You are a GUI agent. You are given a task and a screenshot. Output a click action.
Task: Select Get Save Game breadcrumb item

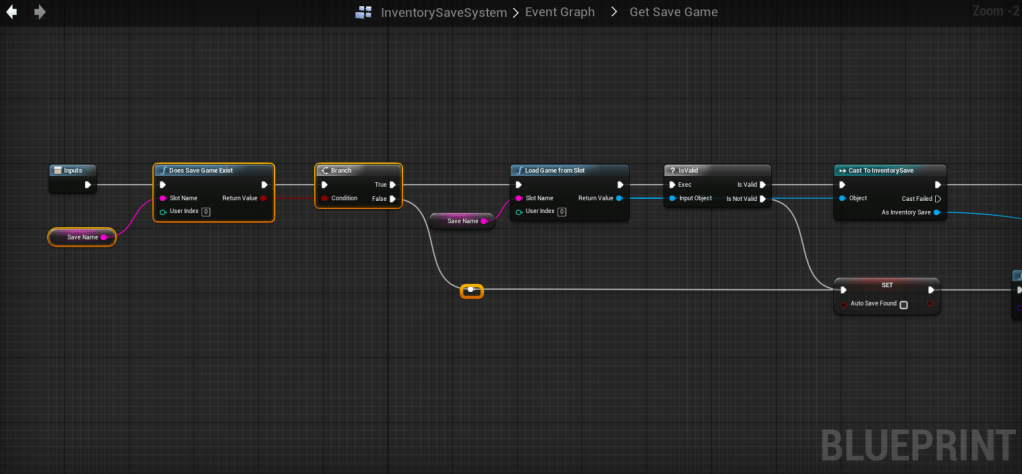pyautogui.click(x=673, y=12)
